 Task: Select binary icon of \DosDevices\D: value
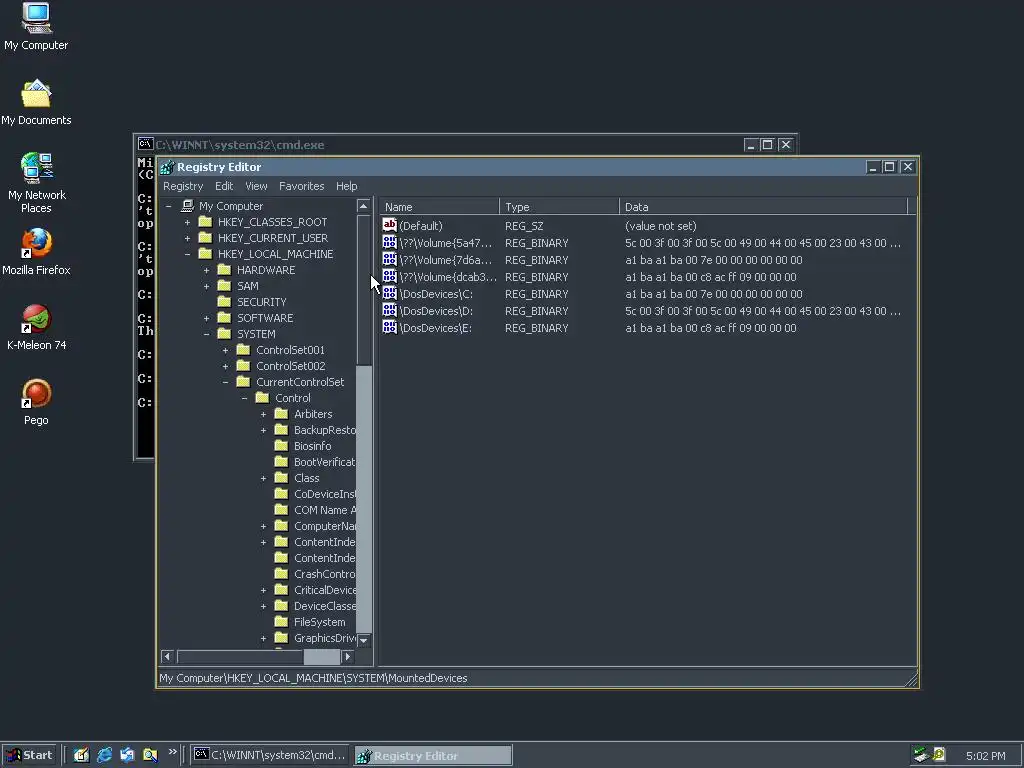pyautogui.click(x=390, y=310)
